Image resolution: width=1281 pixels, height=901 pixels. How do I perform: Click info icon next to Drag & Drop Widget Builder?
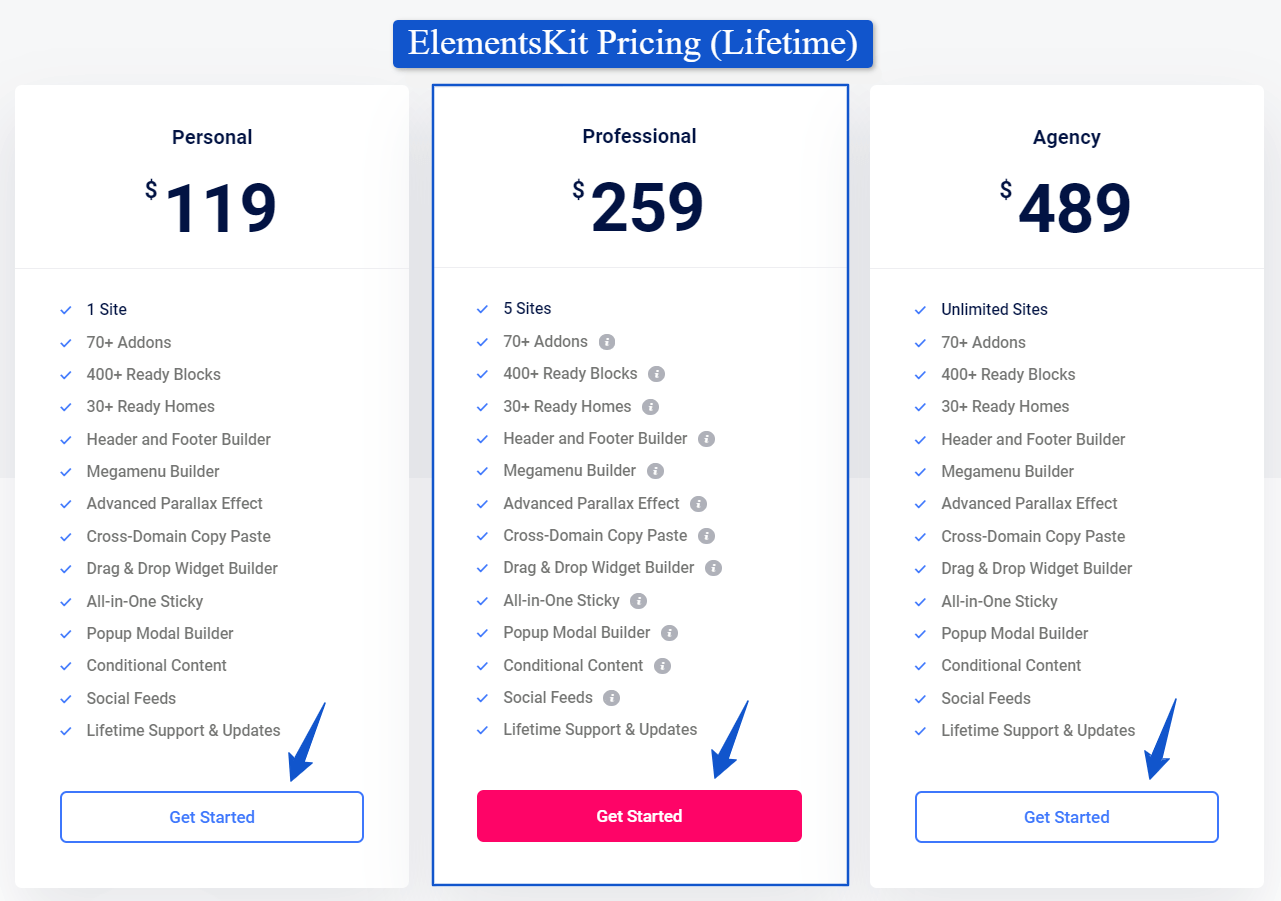click(713, 568)
